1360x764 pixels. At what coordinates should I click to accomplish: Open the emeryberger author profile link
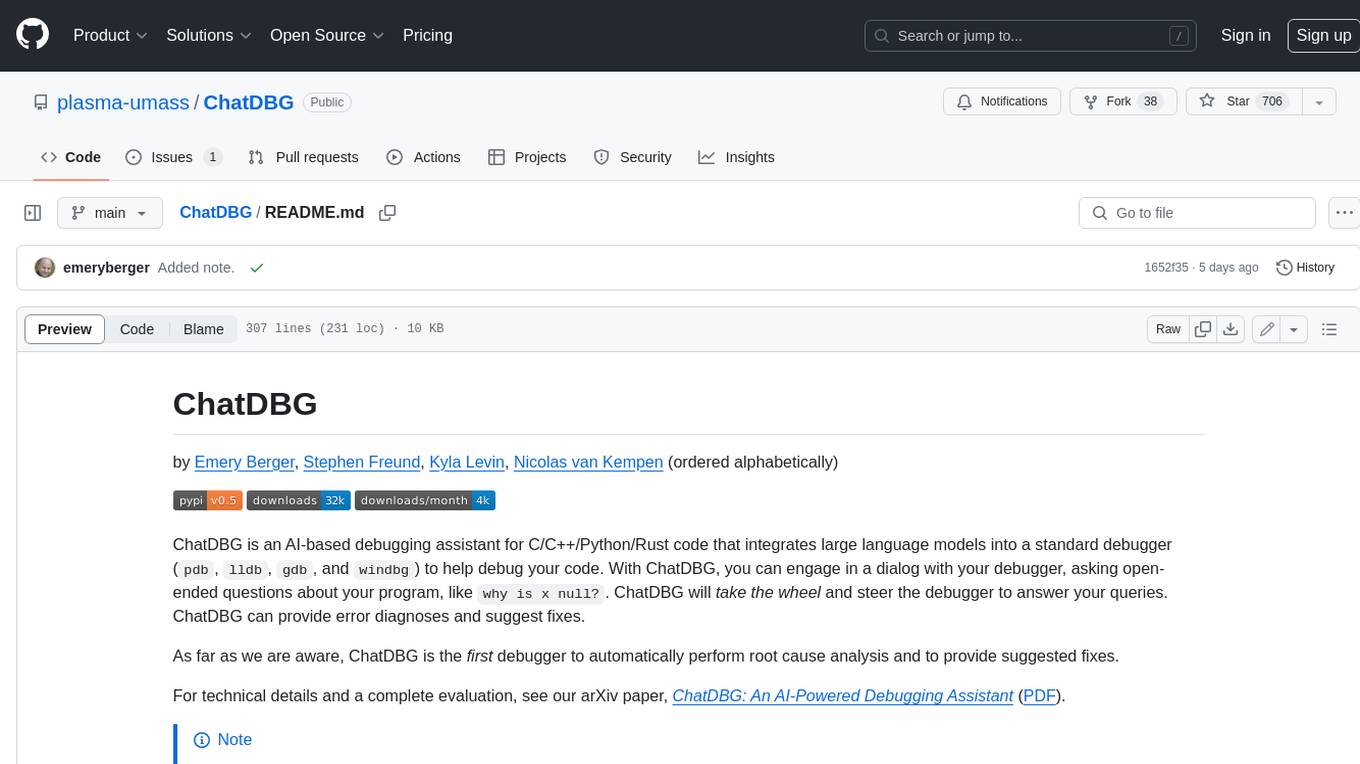tap(106, 268)
